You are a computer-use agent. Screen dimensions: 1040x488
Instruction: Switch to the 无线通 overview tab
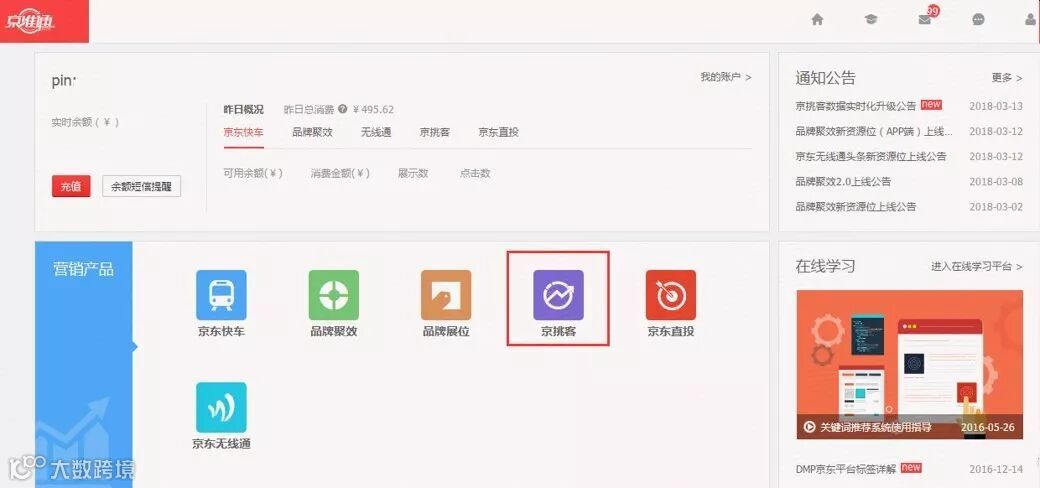click(x=376, y=132)
